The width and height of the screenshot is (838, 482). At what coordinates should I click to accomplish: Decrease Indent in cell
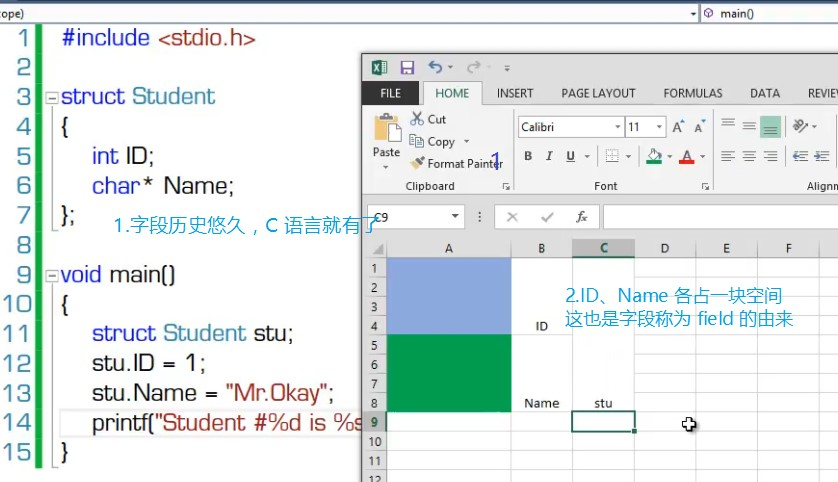tap(800, 156)
